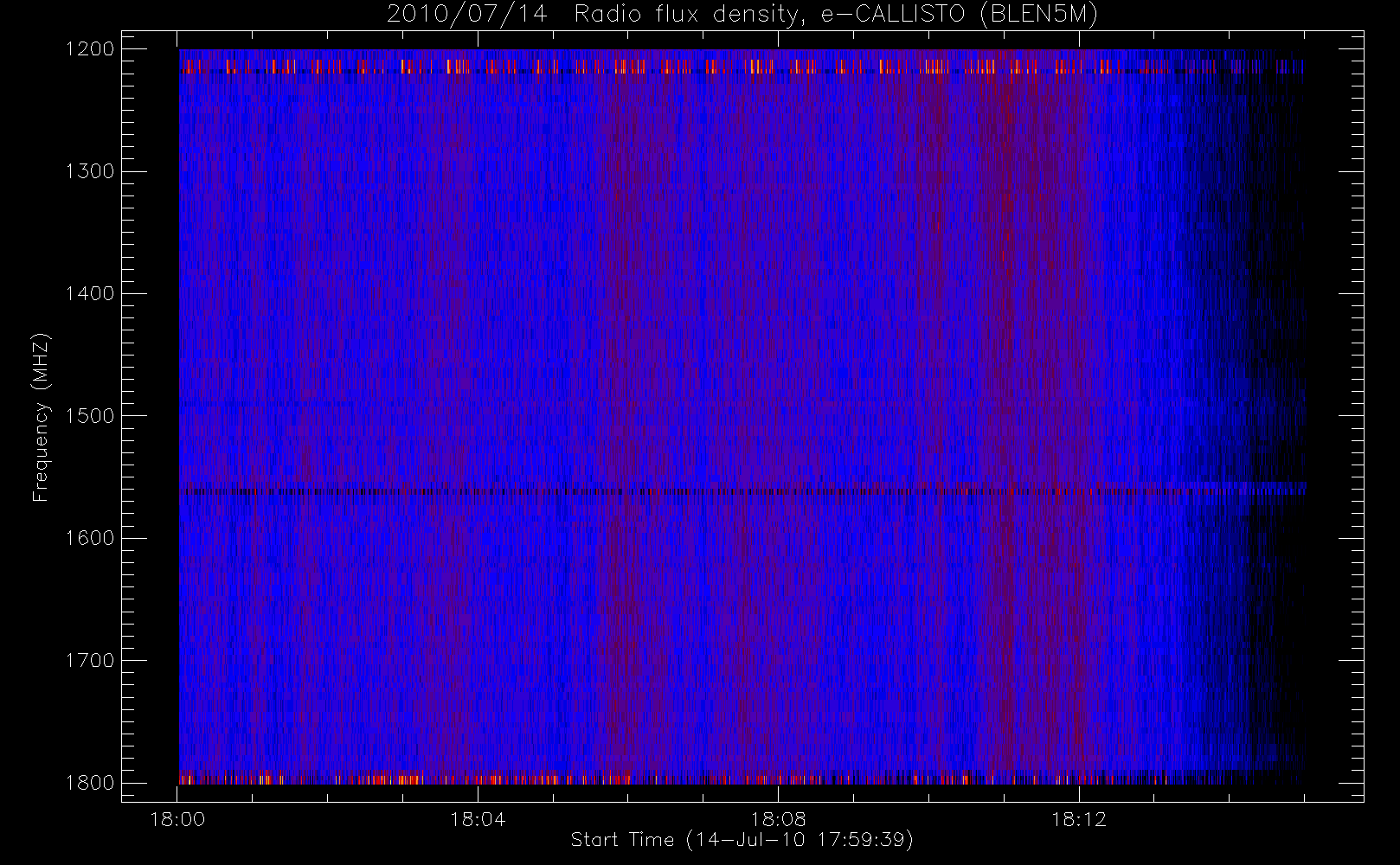This screenshot has width=1400, height=865.
Task: Click the 18:12 time tick label
Action: pyautogui.click(x=1079, y=819)
